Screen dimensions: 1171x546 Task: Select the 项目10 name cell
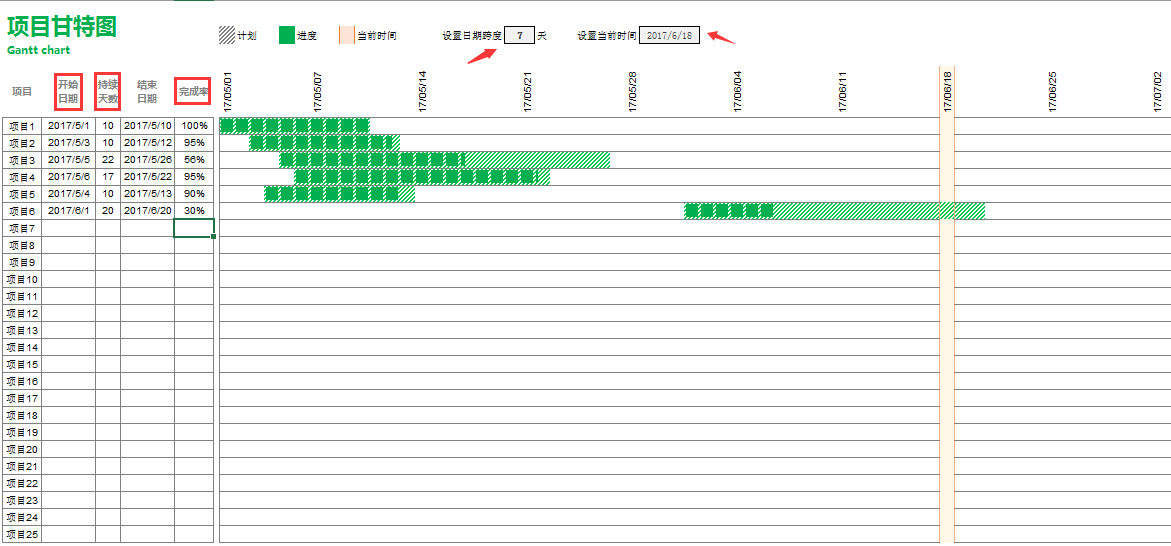point(22,279)
